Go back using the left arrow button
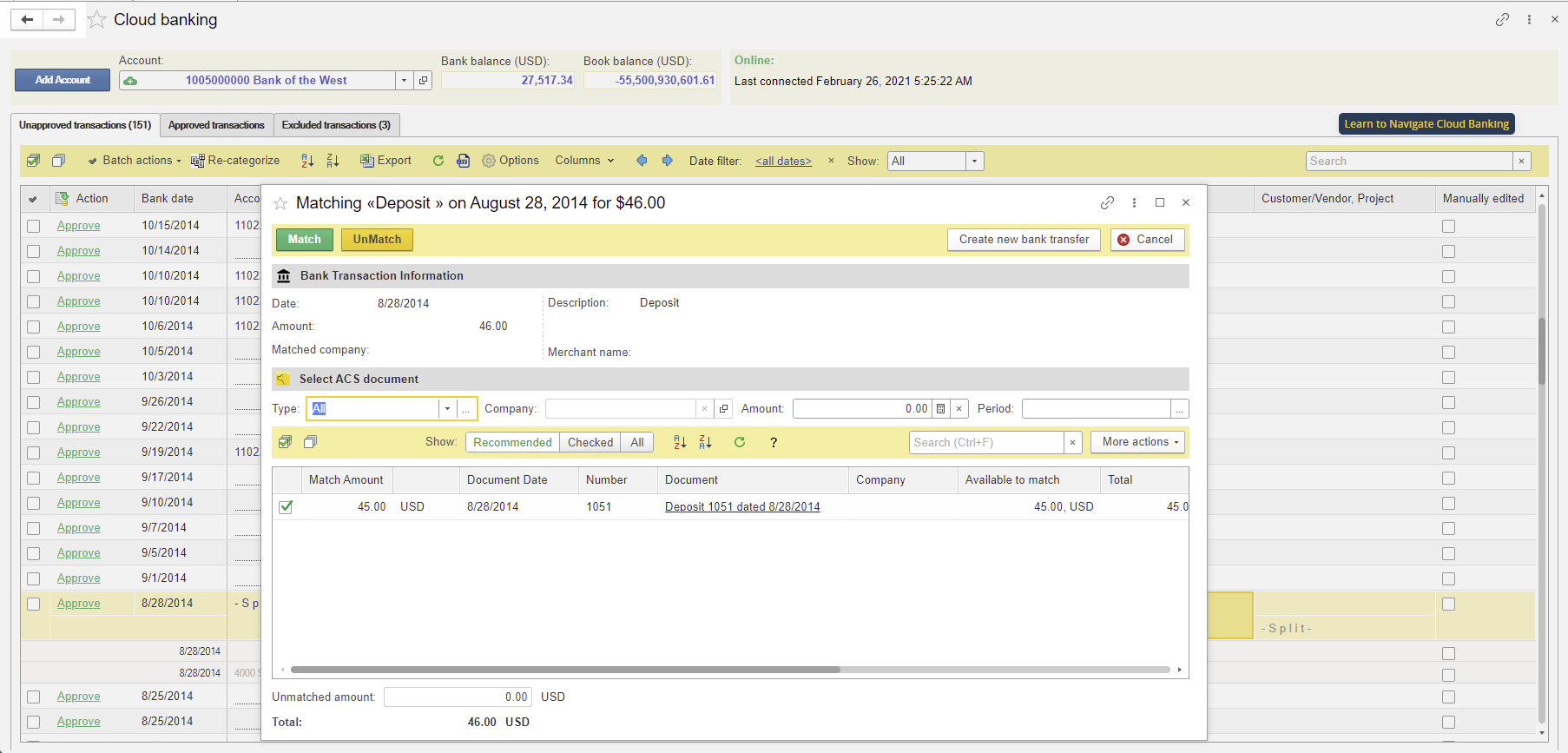Viewport: 1568px width, 753px height. click(27, 19)
